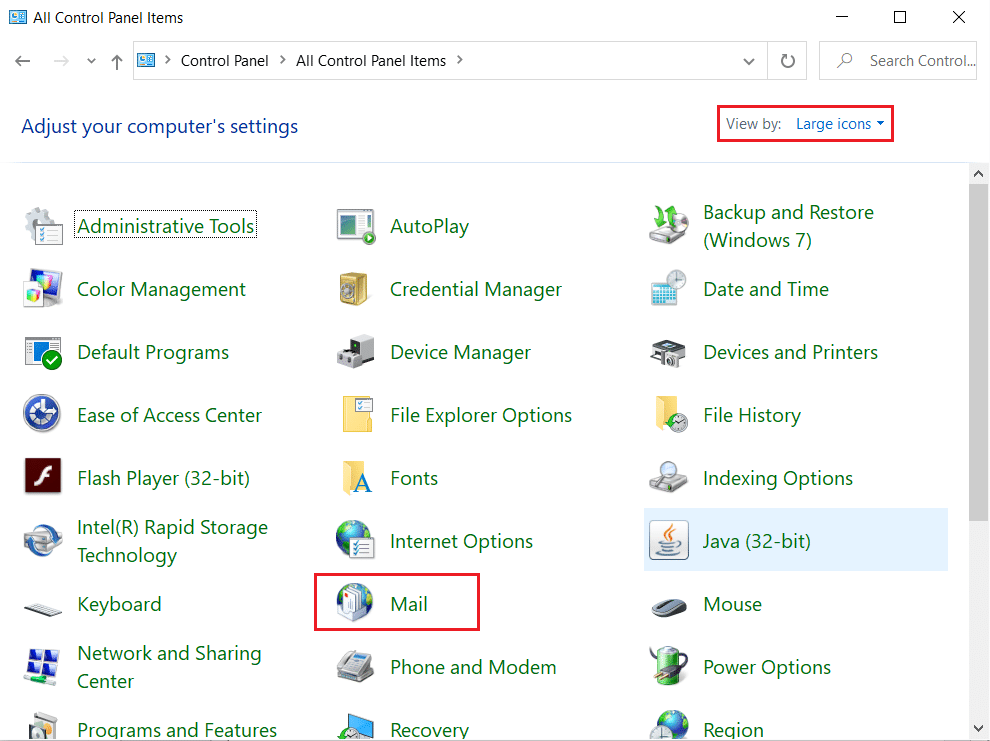
Task: Select All Control Panel Items breadcrumb
Action: click(x=370, y=61)
